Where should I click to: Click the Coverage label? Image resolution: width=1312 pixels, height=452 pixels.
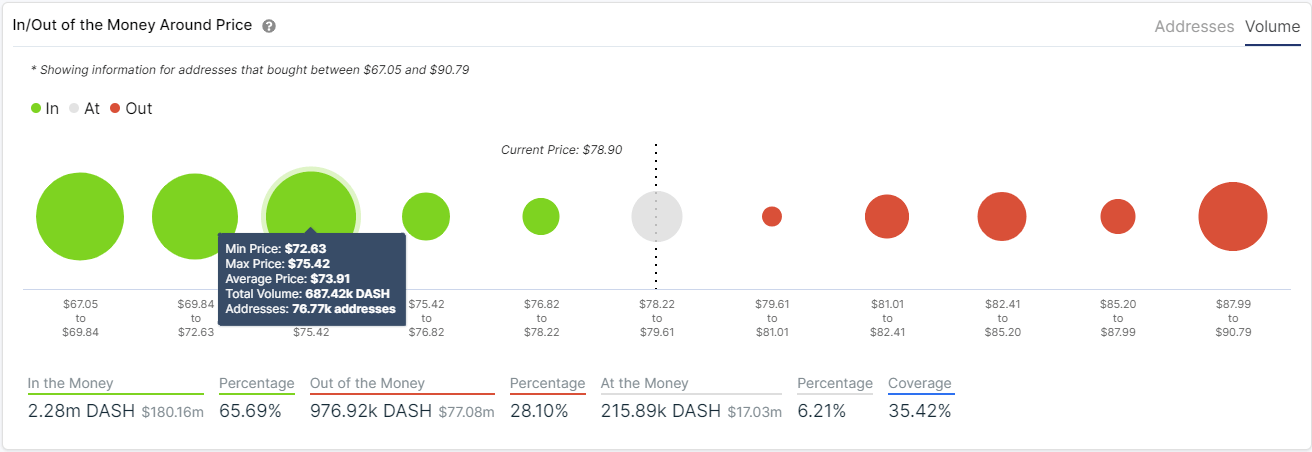(x=920, y=384)
